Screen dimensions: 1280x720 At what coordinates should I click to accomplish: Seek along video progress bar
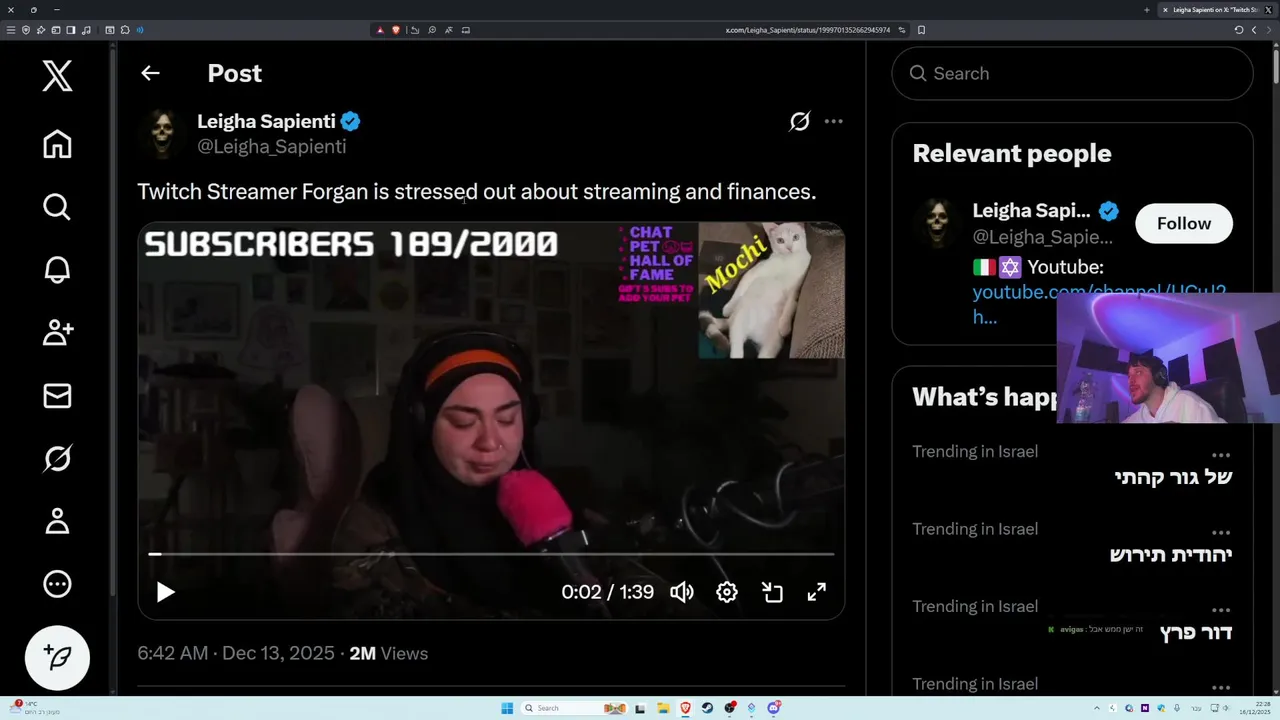tap(491, 553)
